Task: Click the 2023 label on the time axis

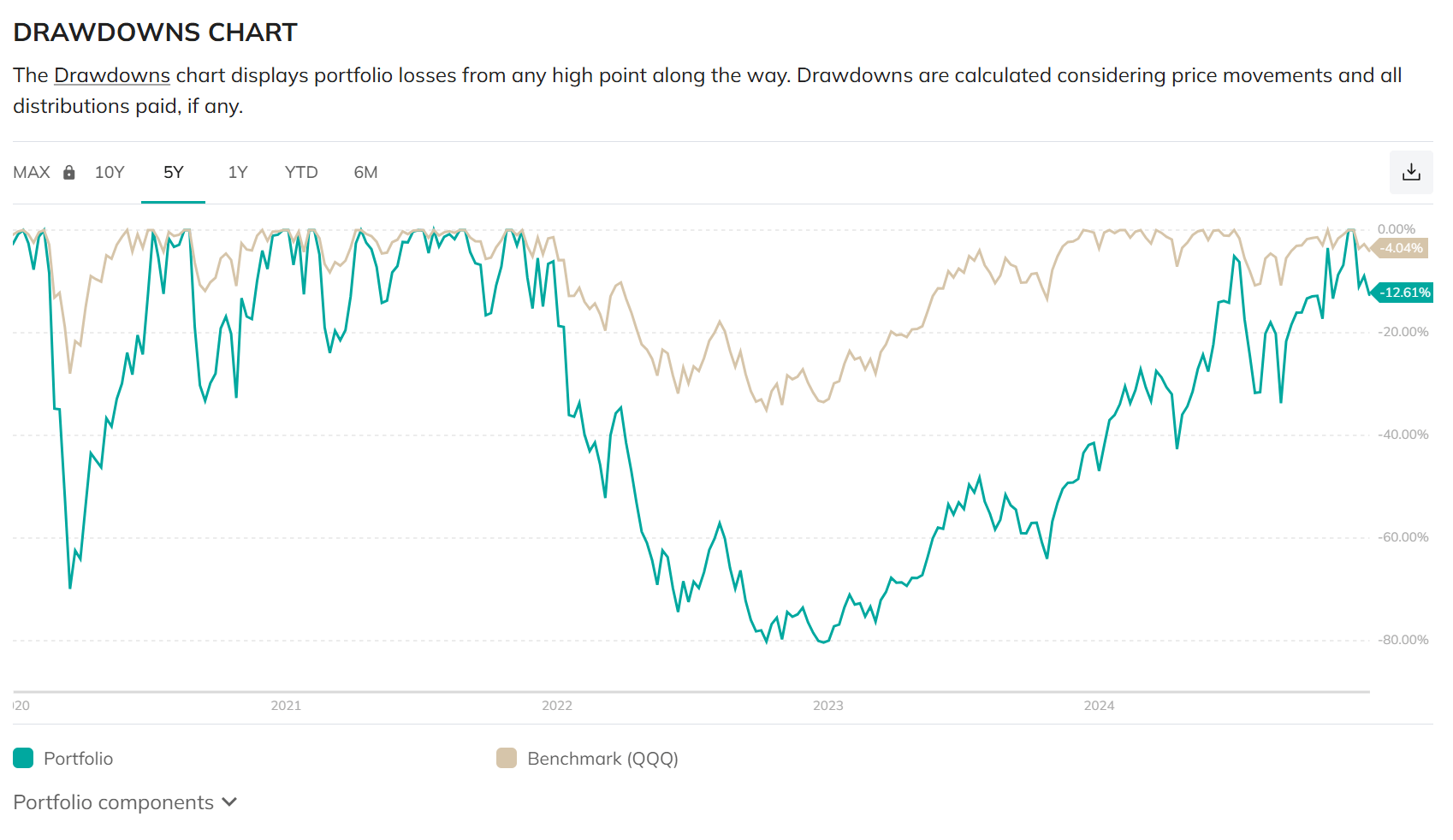Action: coord(828,706)
